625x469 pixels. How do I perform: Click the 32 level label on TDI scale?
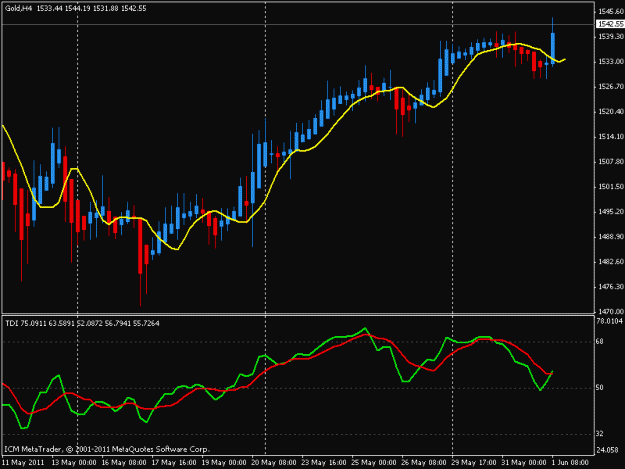coord(599,434)
